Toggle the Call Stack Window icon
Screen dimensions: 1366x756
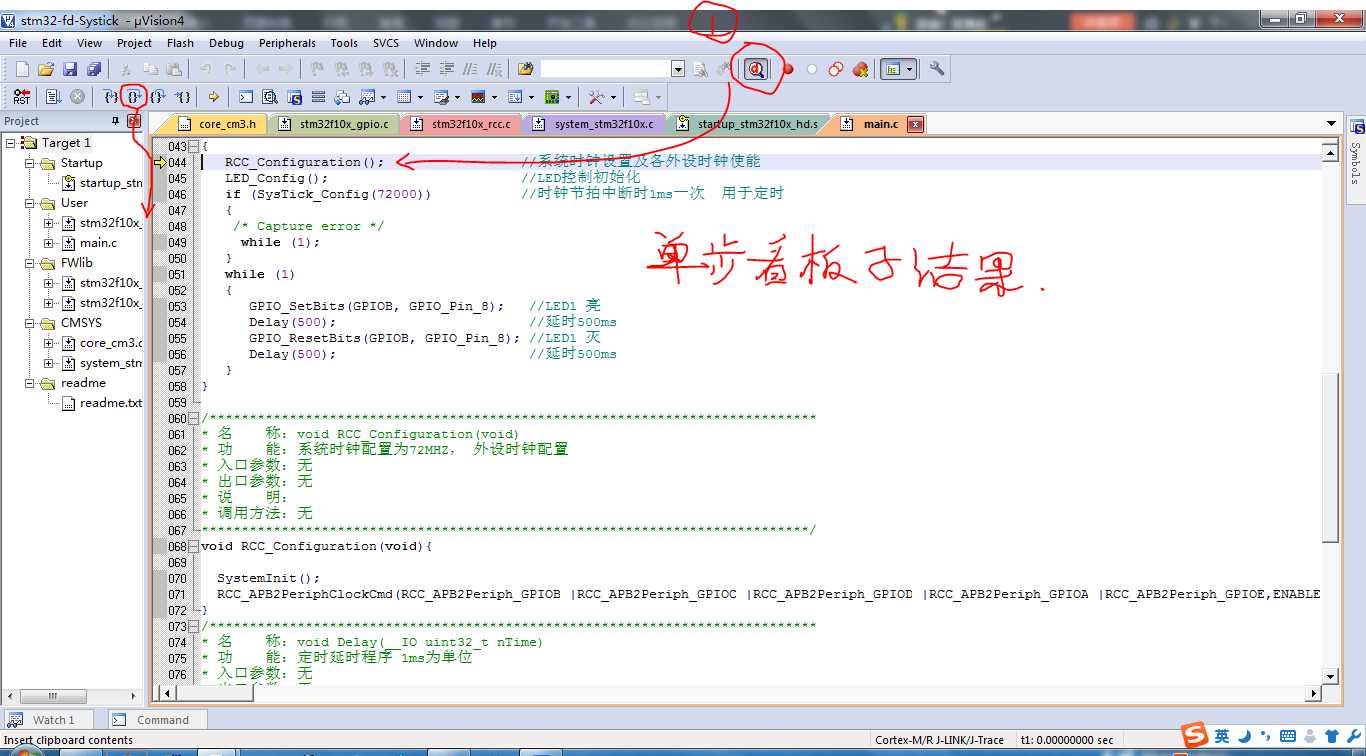coord(342,97)
